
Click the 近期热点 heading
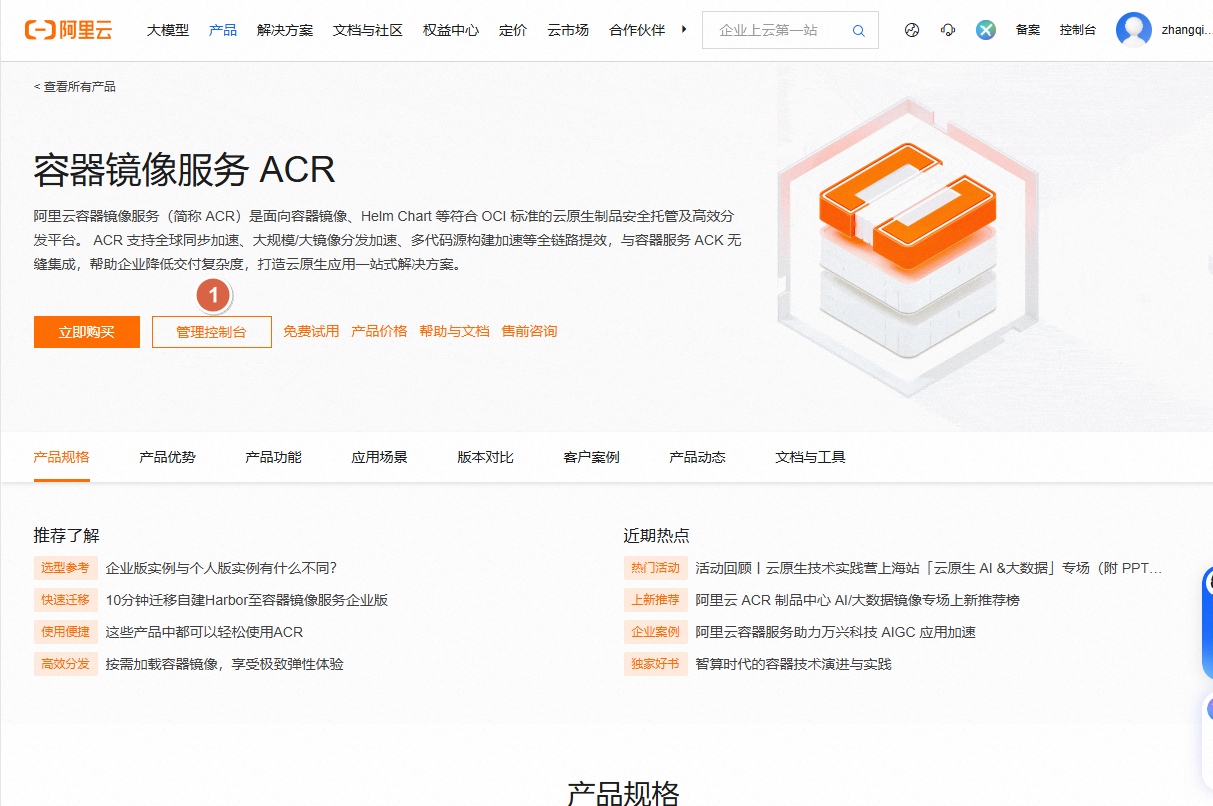tap(657, 536)
